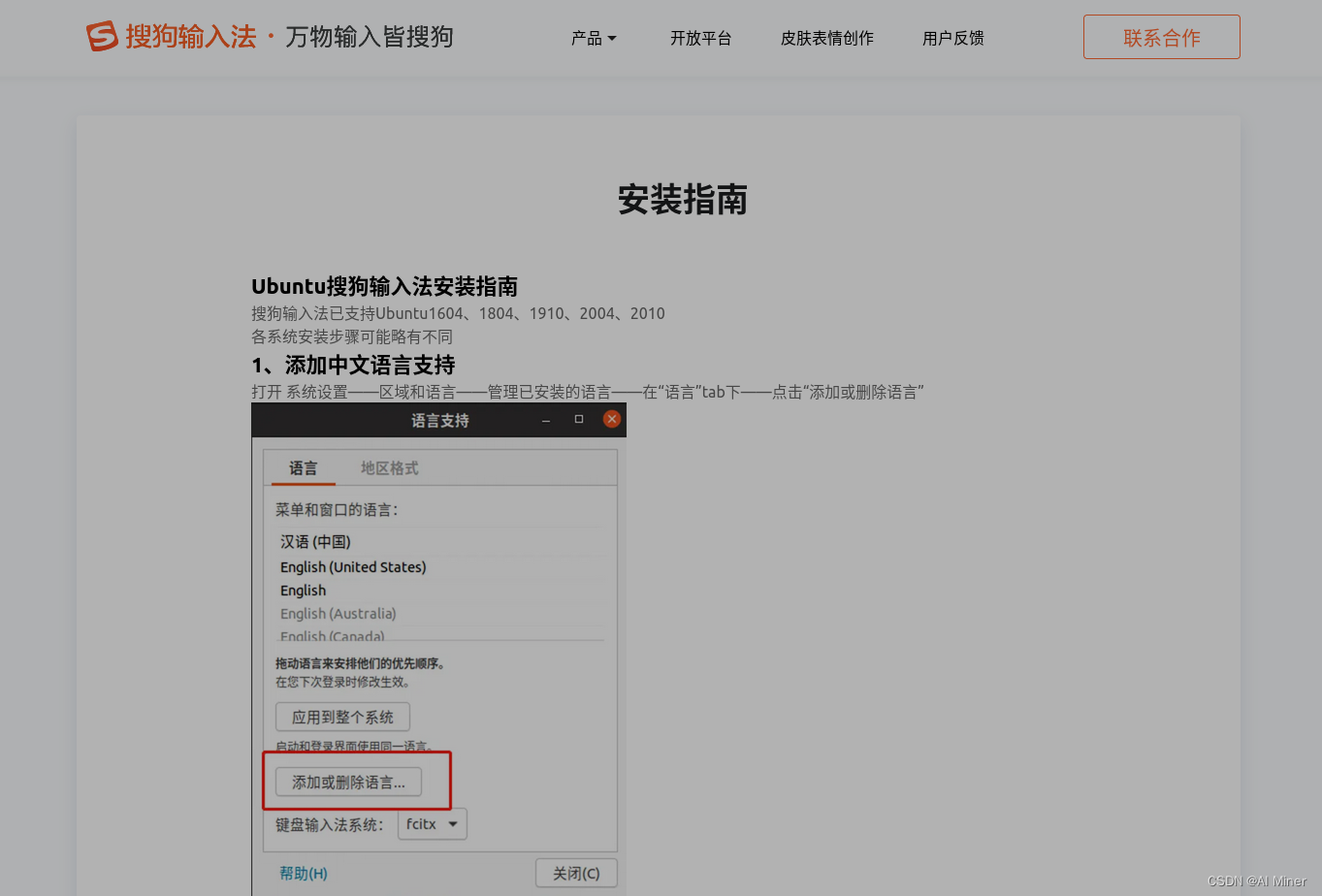The width and height of the screenshot is (1322, 896).
Task: Select the 语言 tab in dialog
Action: click(x=303, y=468)
